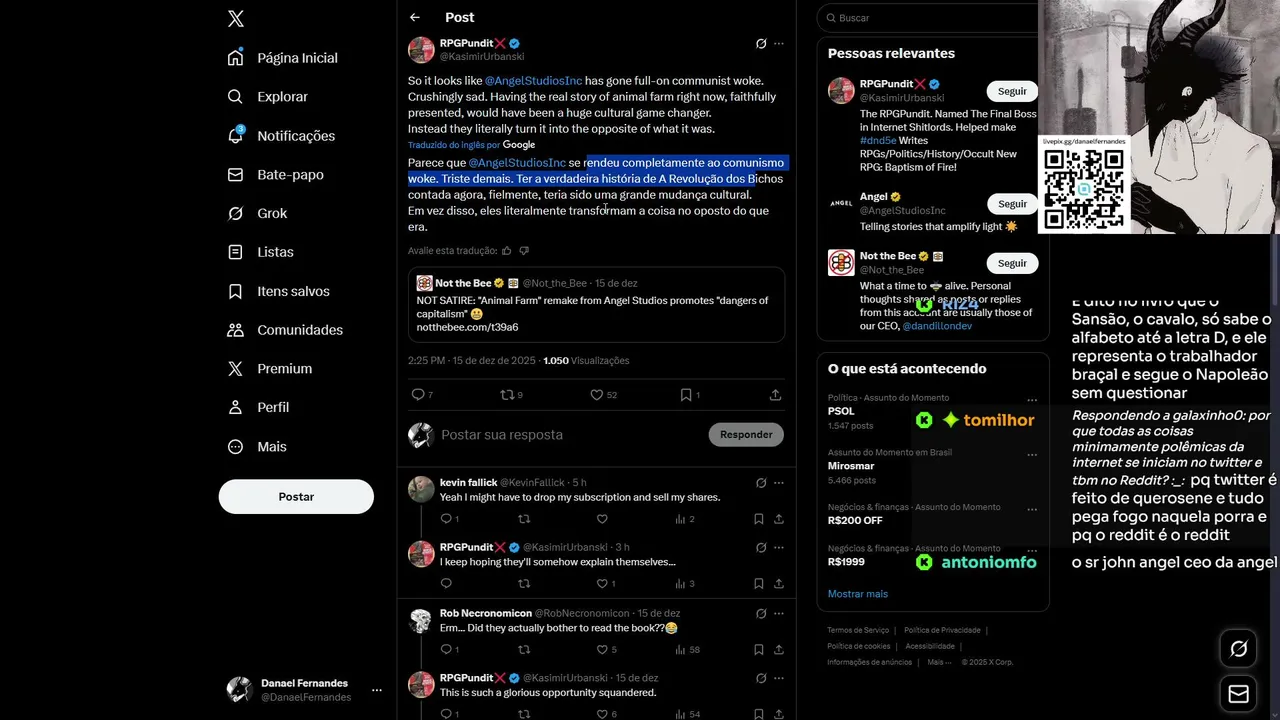This screenshot has width=1280, height=720.
Task: Click the Buscar search field
Action: [930, 18]
